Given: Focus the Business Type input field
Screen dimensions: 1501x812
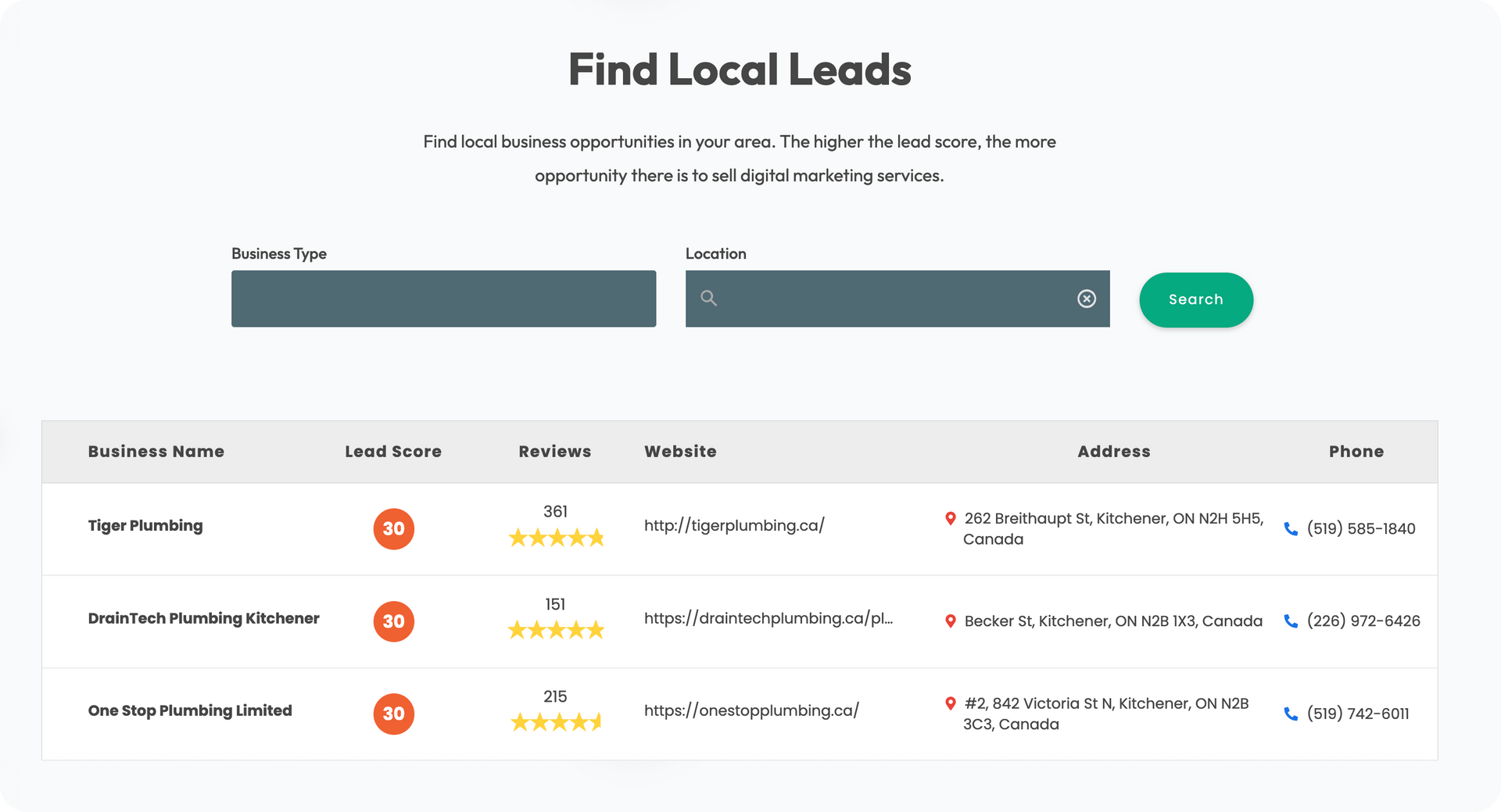Looking at the screenshot, I should click(x=443, y=299).
